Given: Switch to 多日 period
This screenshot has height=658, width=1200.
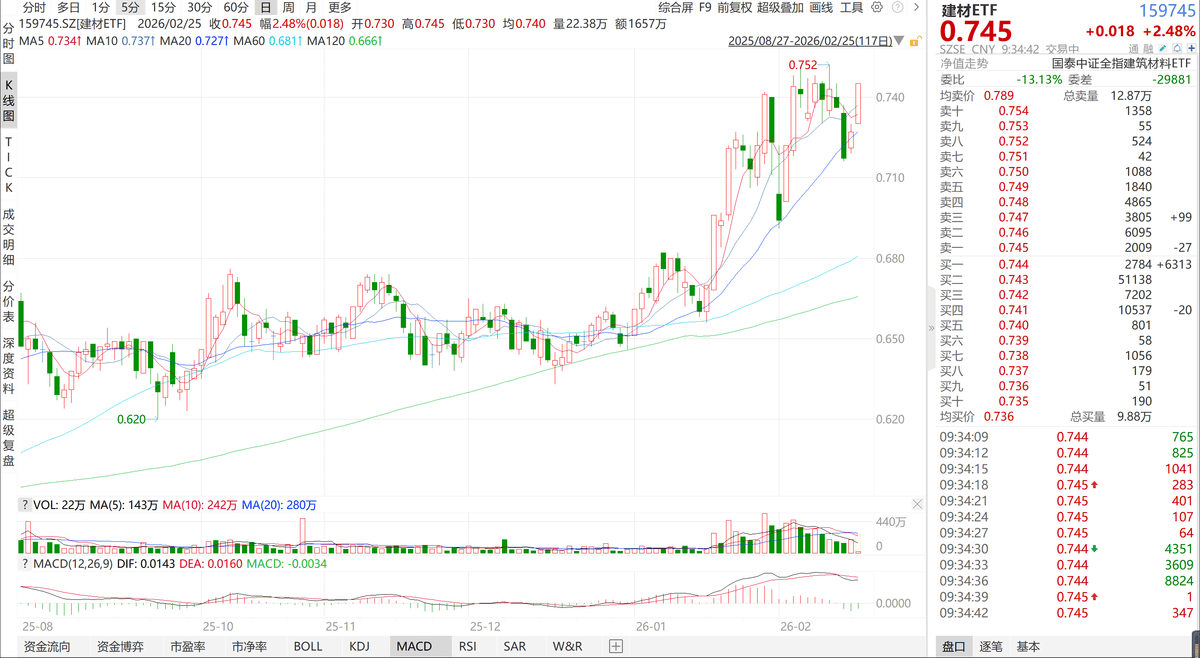Looking at the screenshot, I should tap(69, 7).
